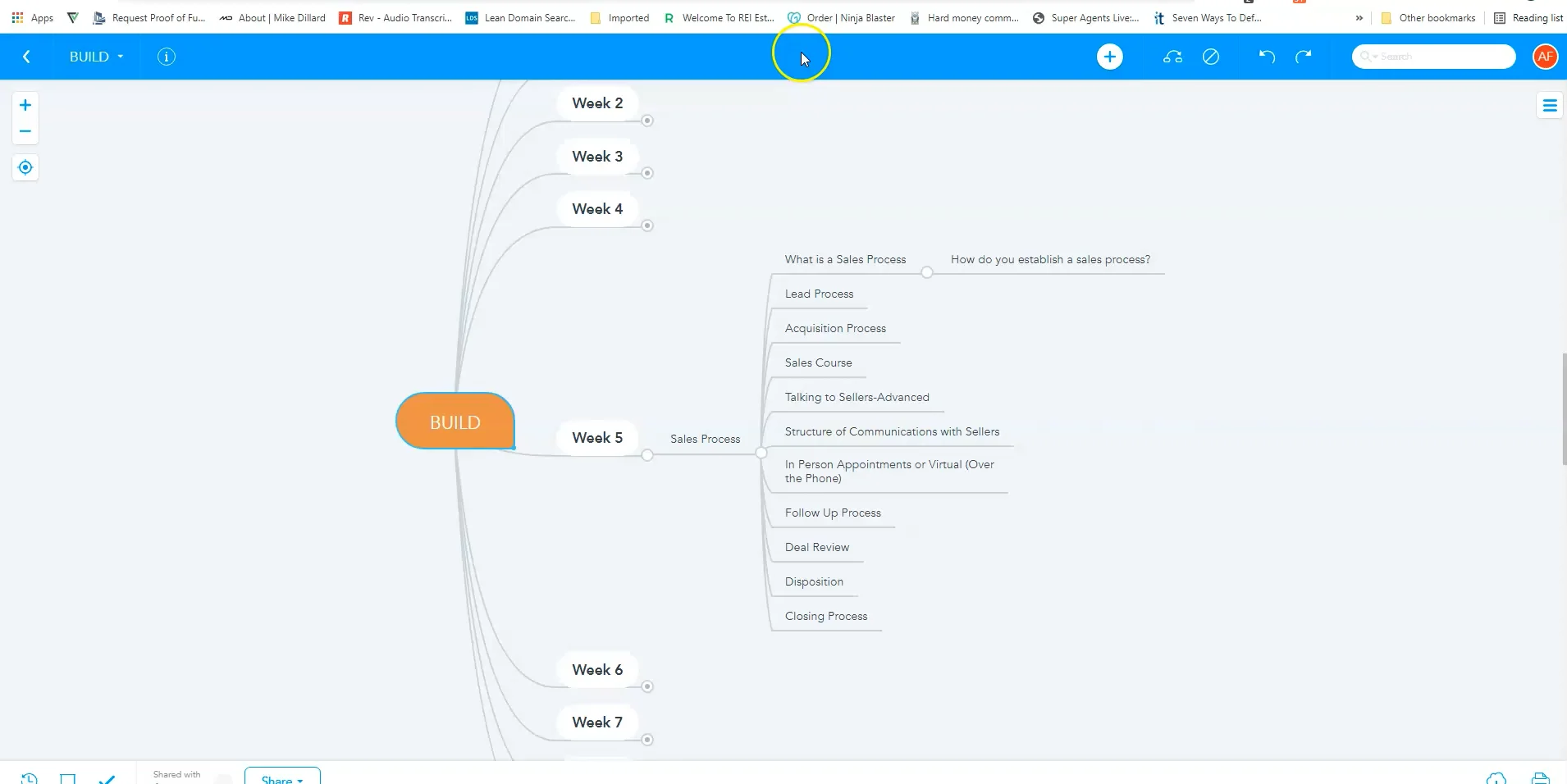Open the map info icon
Screen dimensions: 1567x784
(x=167, y=57)
